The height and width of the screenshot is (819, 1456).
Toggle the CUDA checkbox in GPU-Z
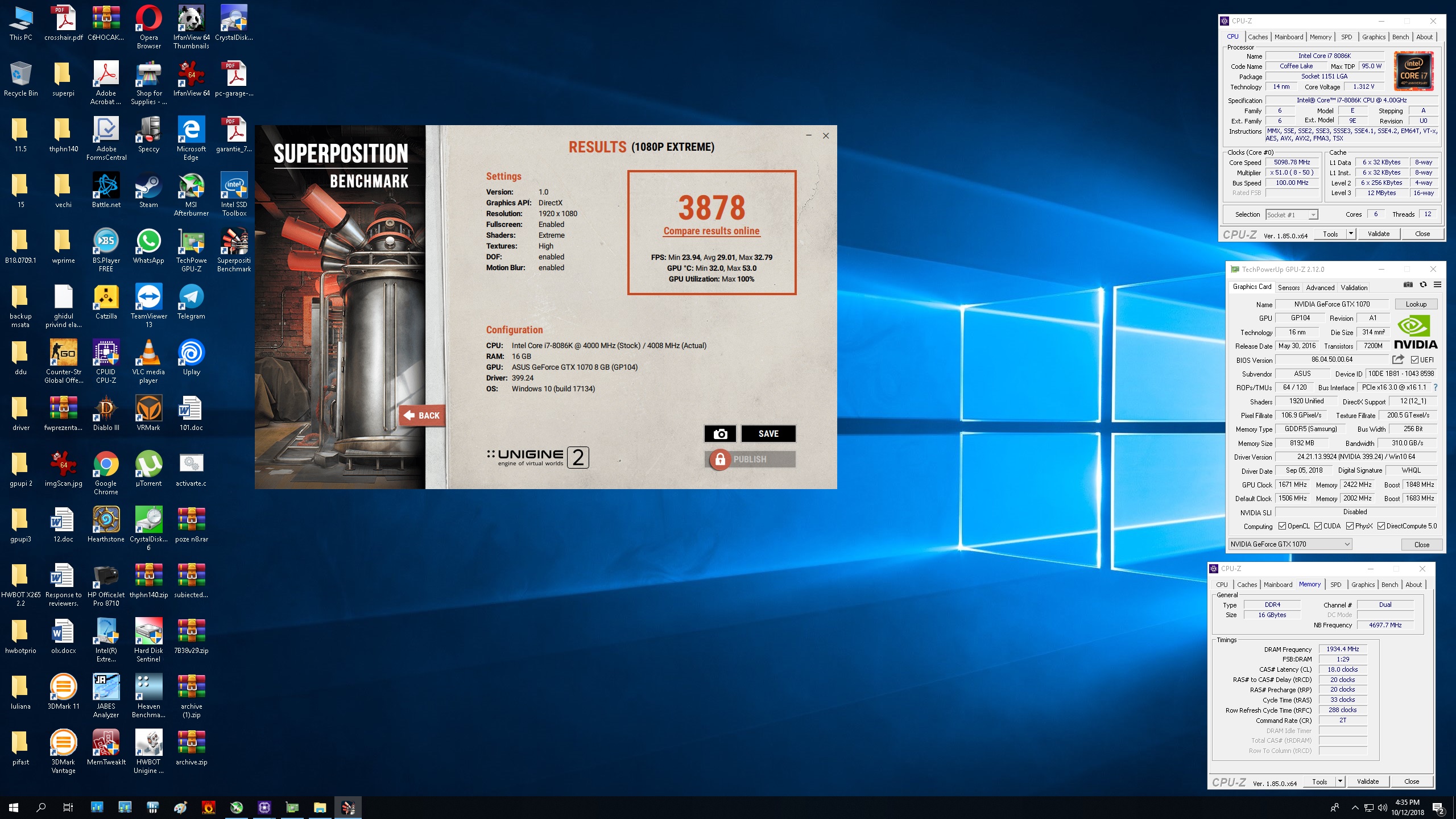tap(1317, 526)
